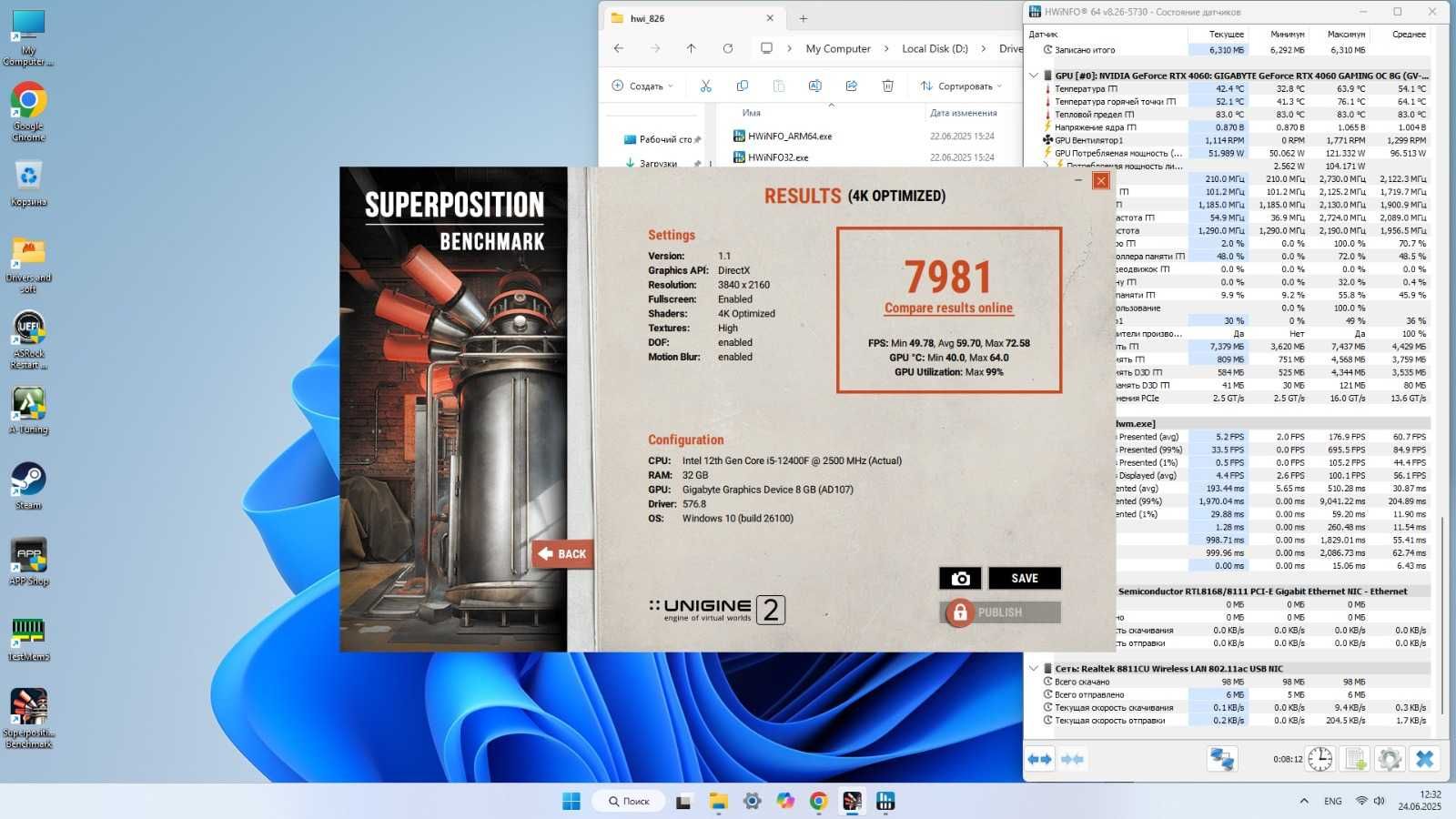
Task: Open Superposition Benchmark desktop shortcut
Action: click(x=28, y=719)
